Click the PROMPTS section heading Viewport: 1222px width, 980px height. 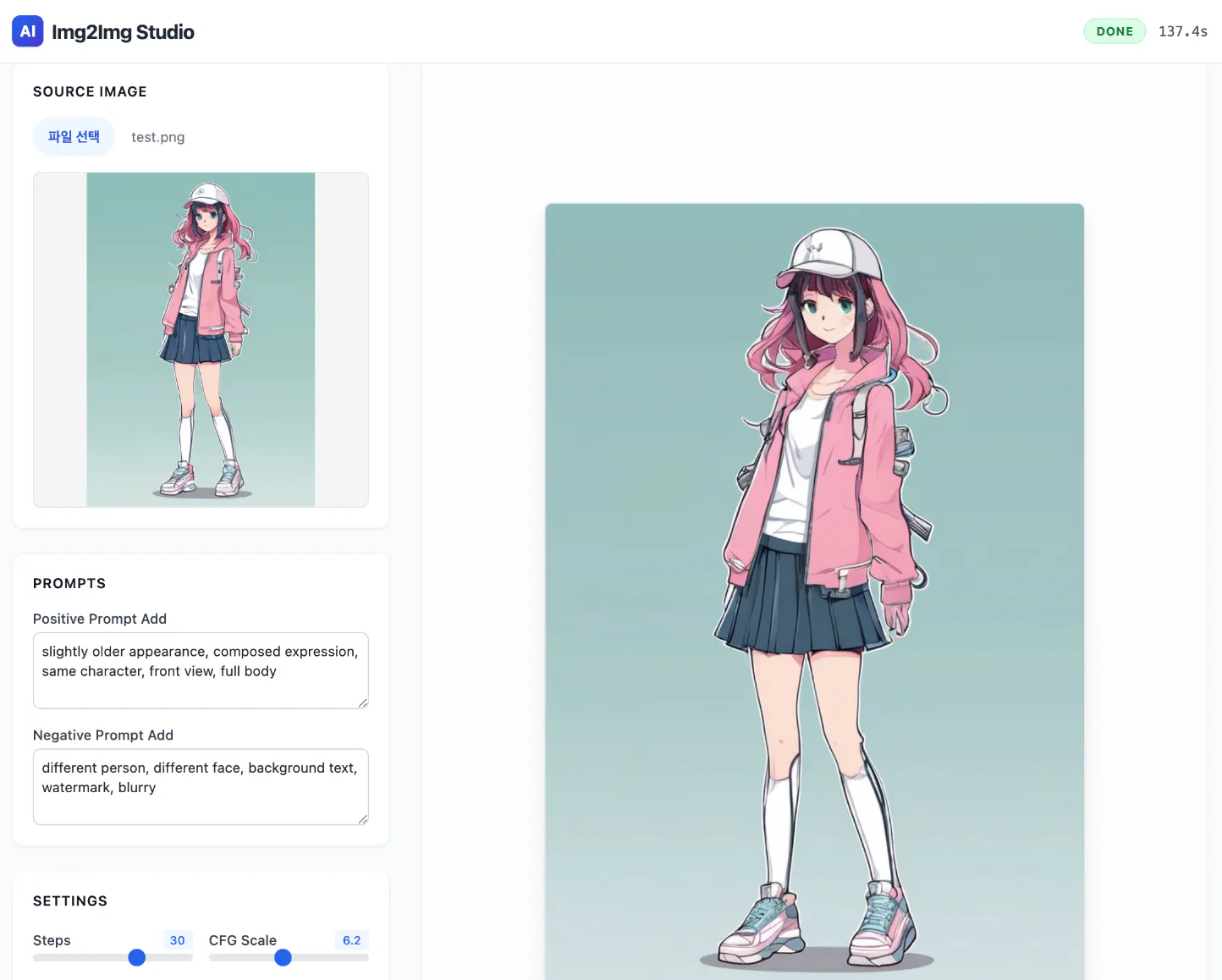coord(69,583)
